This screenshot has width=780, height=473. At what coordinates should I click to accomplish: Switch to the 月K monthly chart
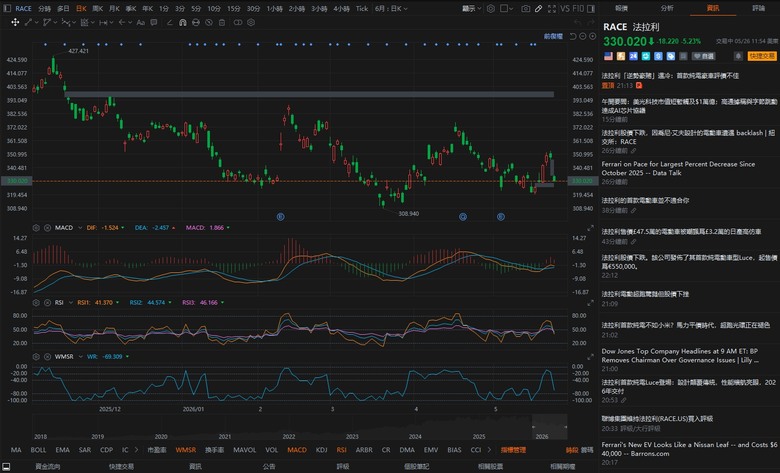114,8
